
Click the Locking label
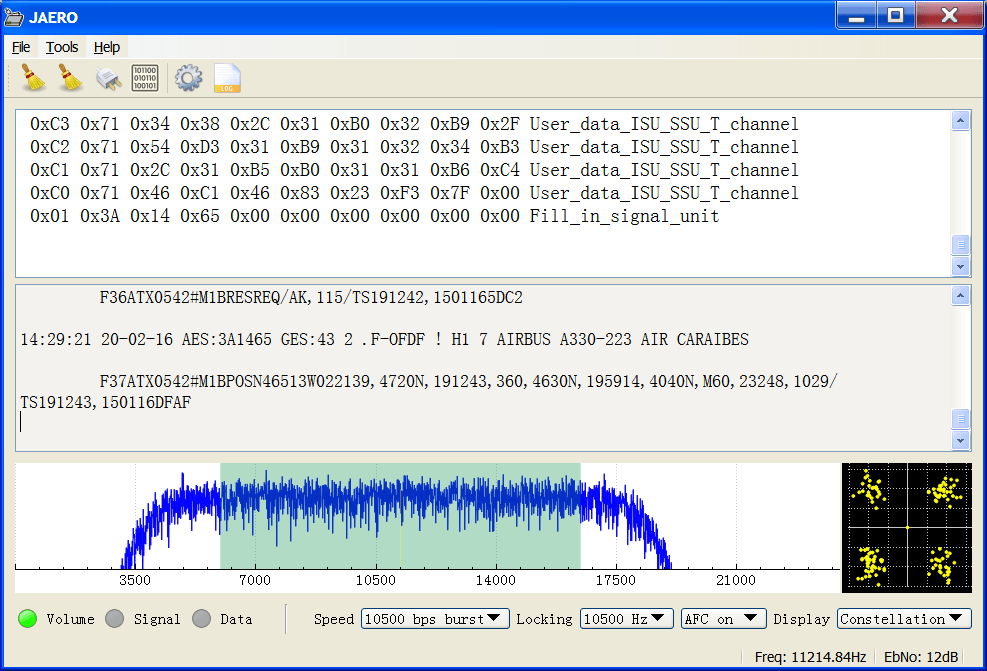544,619
